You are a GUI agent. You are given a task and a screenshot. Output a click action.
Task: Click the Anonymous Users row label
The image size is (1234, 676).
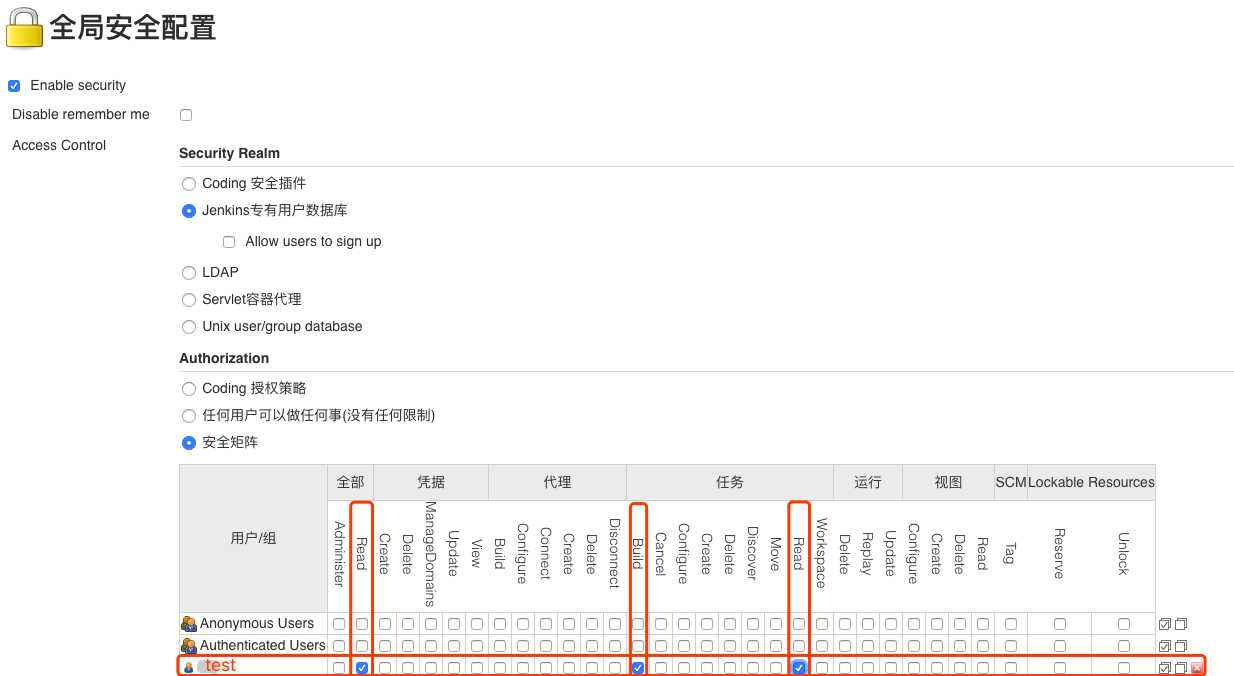click(257, 623)
